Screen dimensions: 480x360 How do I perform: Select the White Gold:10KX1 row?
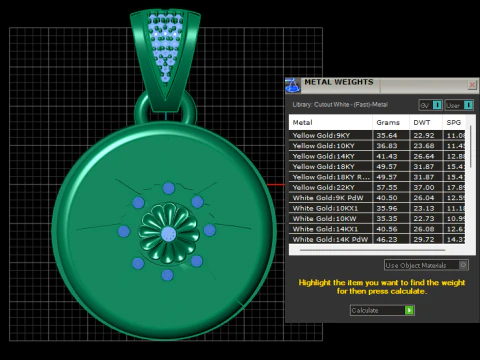[x=377, y=208]
